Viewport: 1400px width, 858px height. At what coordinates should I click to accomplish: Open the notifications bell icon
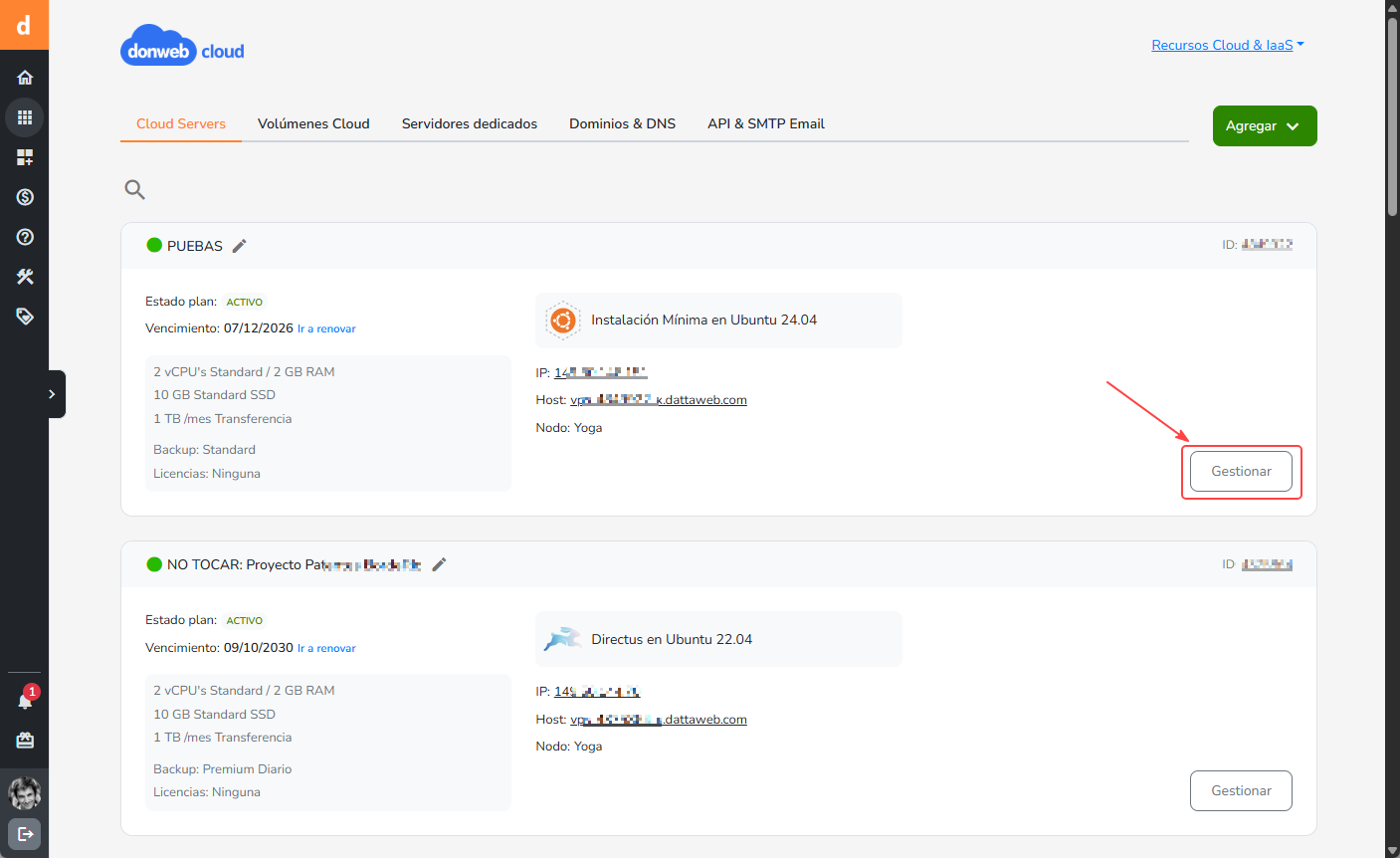25,701
